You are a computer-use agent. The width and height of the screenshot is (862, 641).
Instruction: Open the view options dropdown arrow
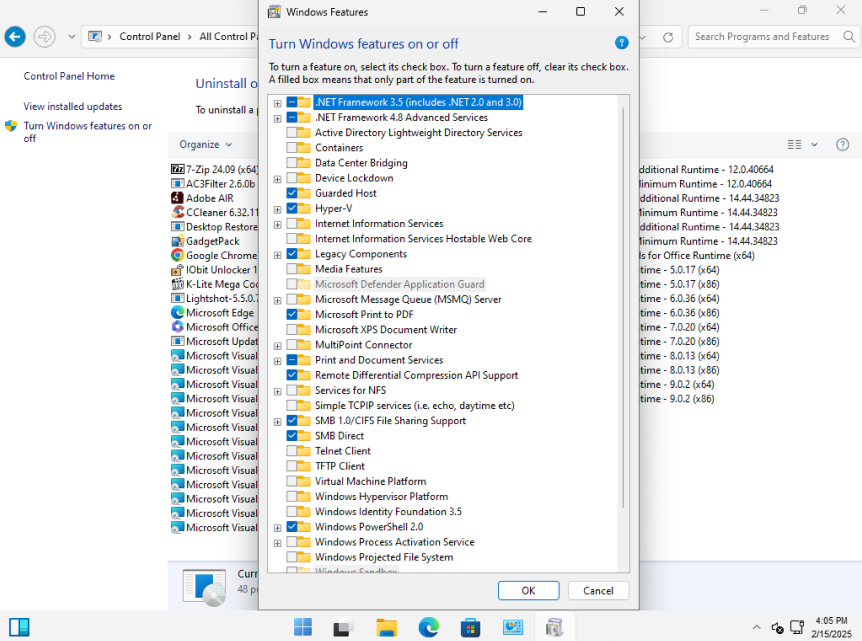[x=814, y=145]
